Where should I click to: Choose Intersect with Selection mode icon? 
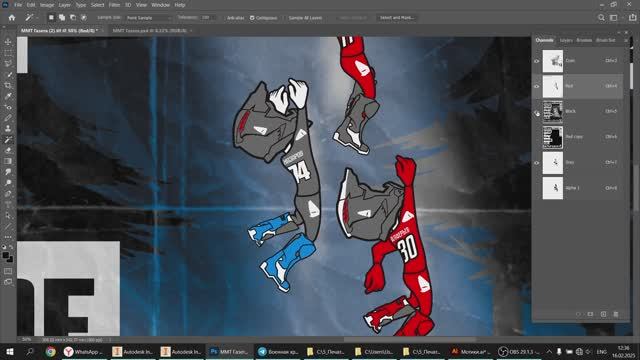tap(84, 18)
